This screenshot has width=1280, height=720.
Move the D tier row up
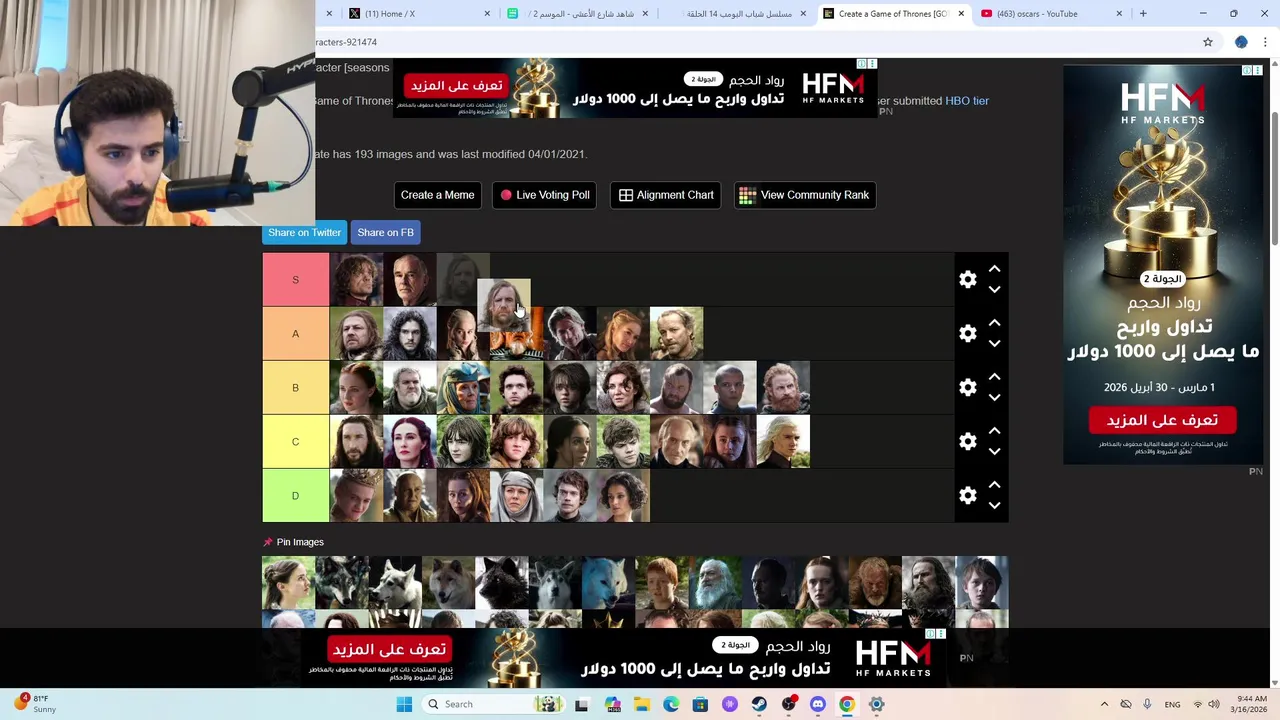[x=994, y=485]
